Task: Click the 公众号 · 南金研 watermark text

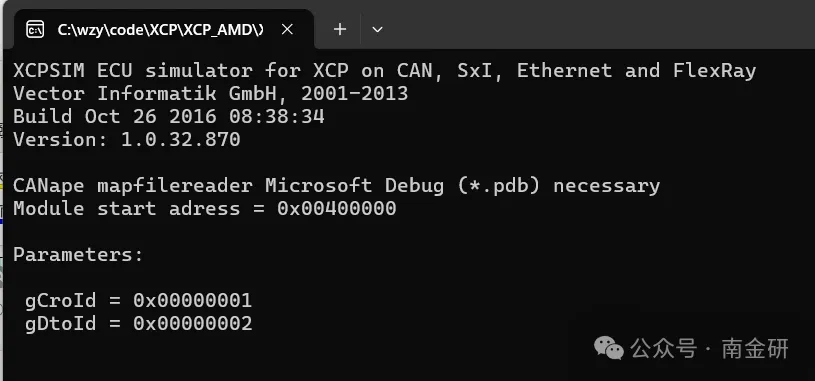Action: [x=709, y=348]
